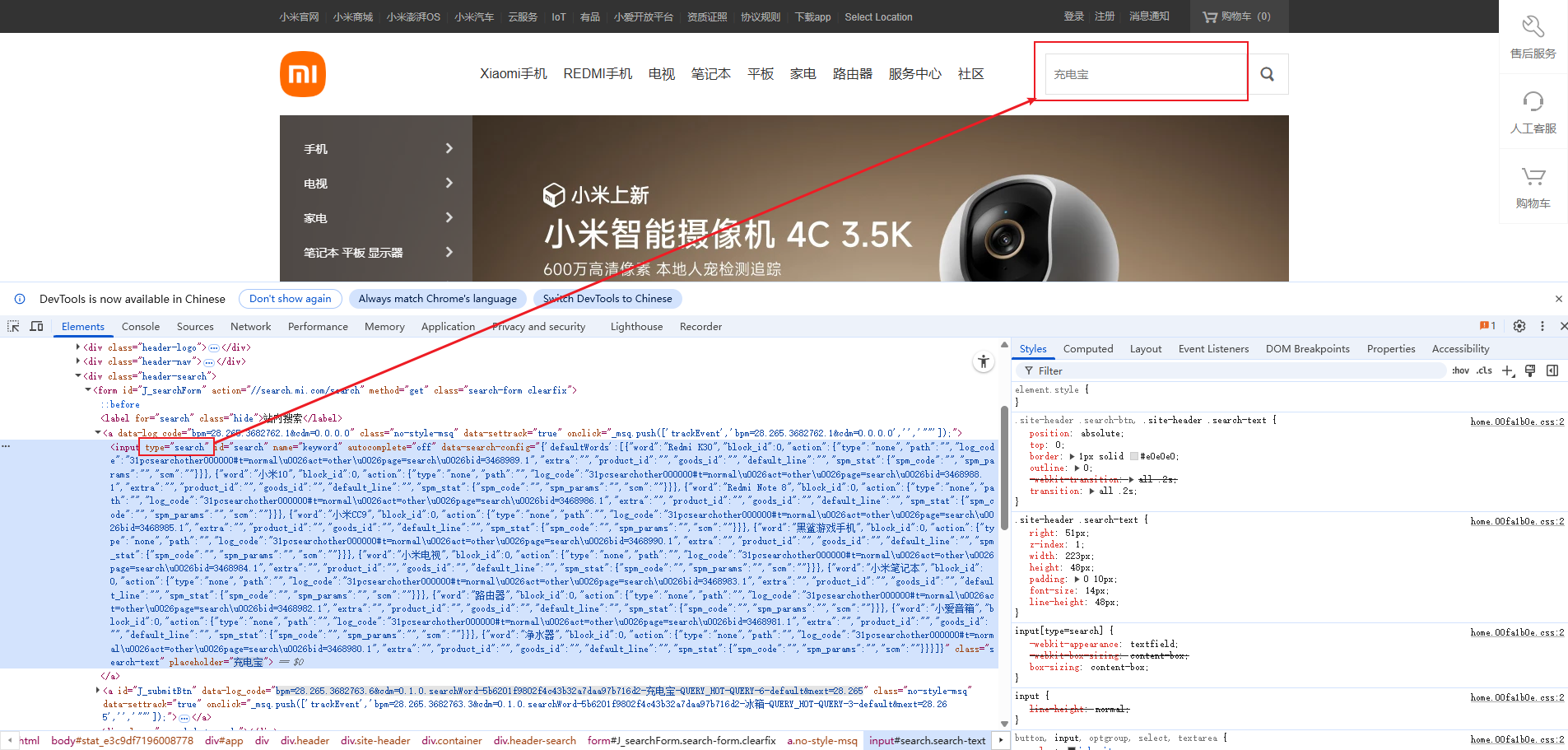
Task: Click the orange Mi logo
Action: 303,74
